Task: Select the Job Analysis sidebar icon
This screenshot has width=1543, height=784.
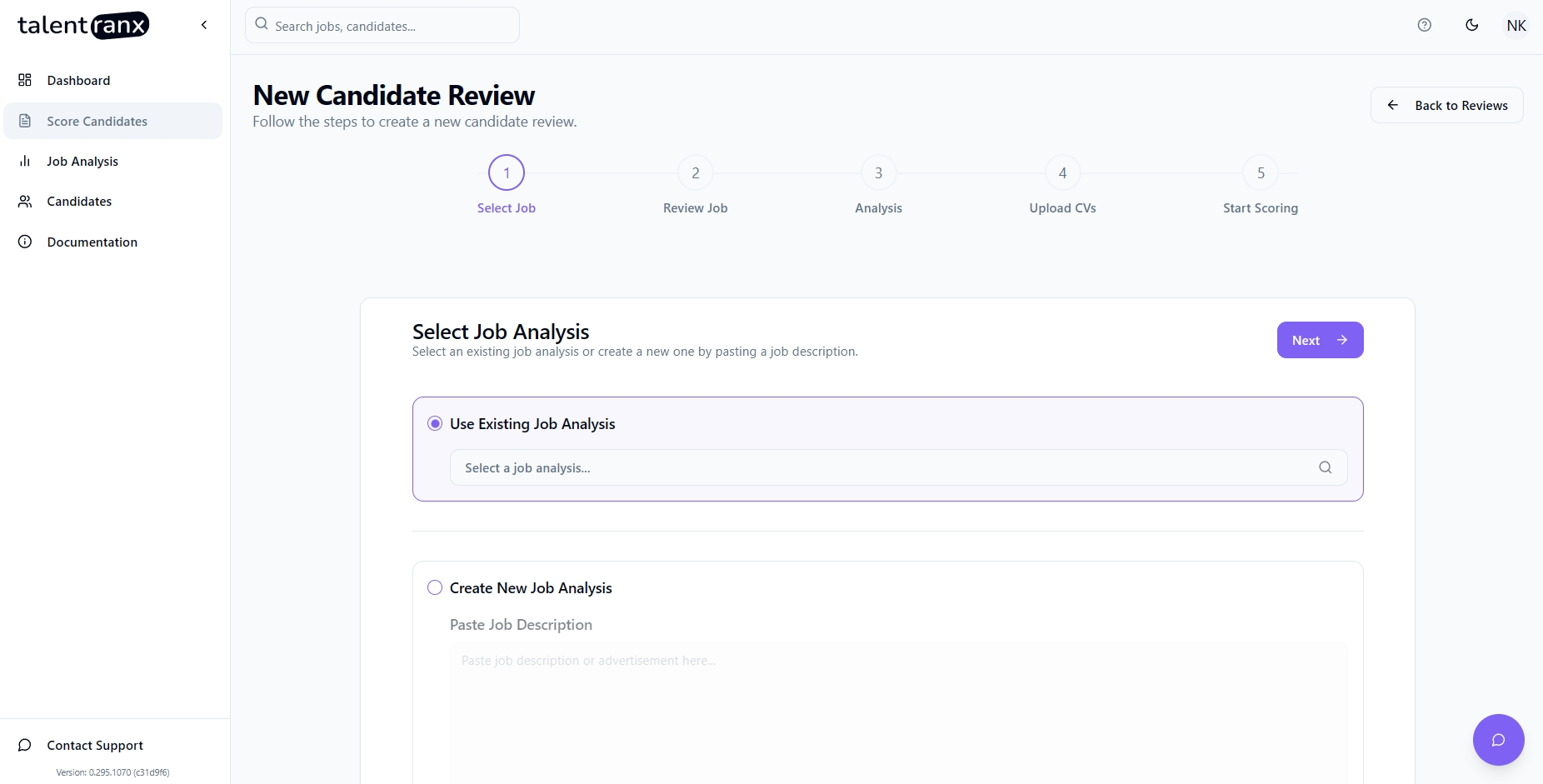Action: [x=24, y=161]
